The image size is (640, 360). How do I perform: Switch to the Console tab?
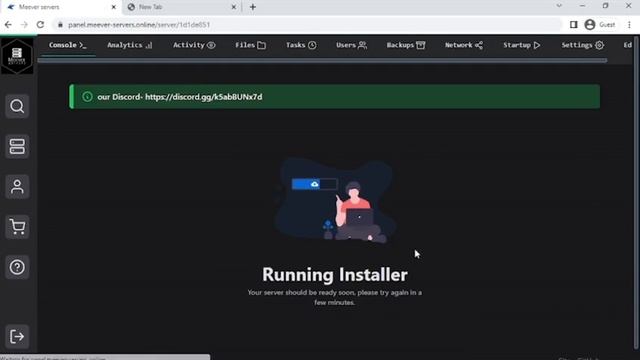click(x=68, y=45)
